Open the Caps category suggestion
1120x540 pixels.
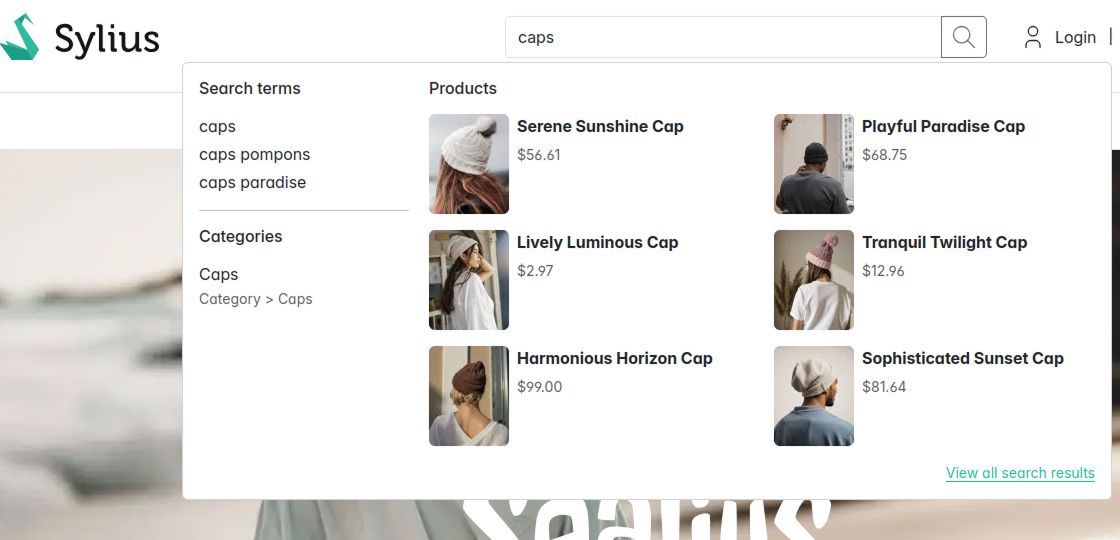coord(219,274)
